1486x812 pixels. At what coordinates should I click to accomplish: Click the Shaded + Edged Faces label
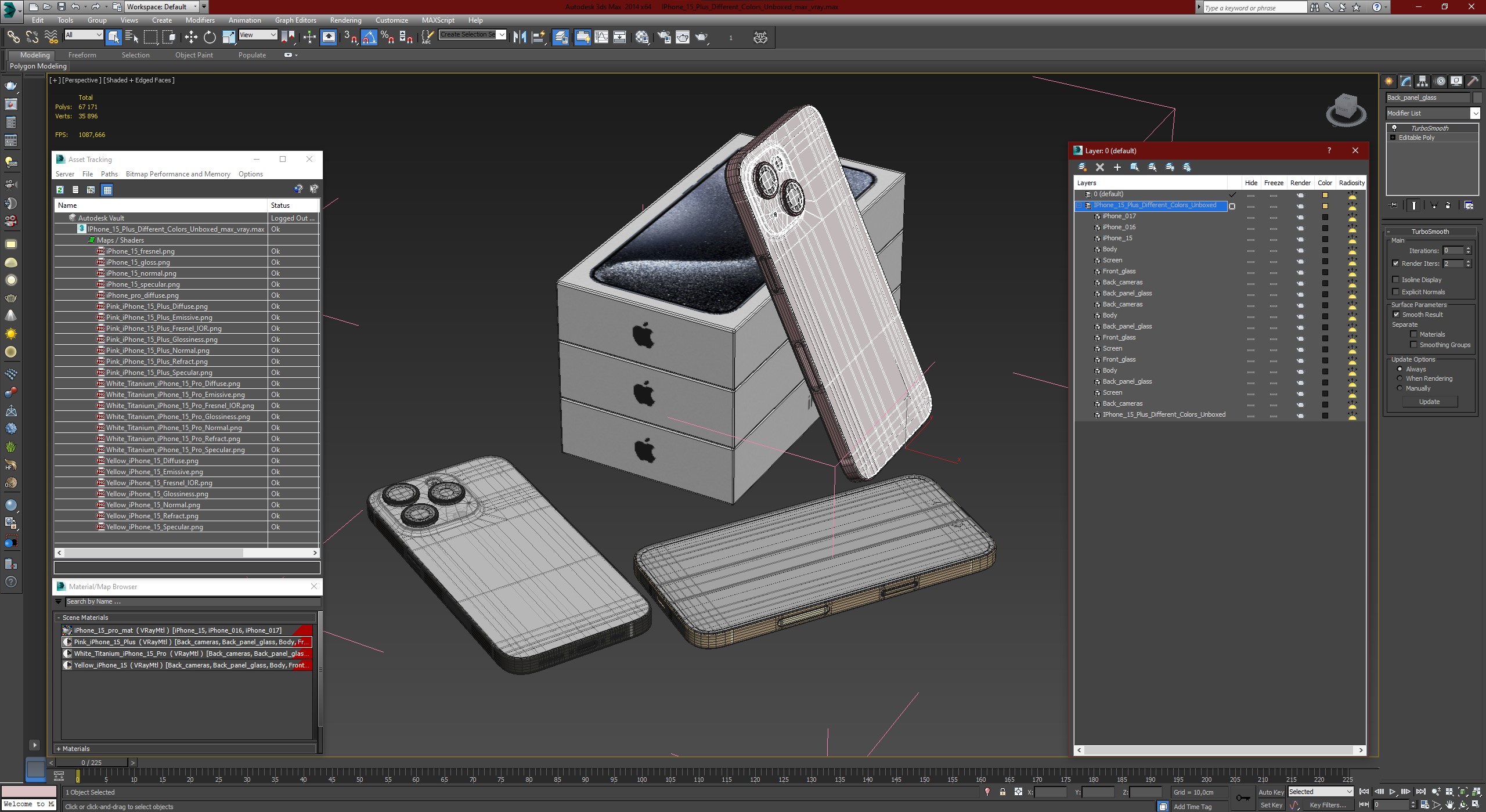click(x=139, y=80)
